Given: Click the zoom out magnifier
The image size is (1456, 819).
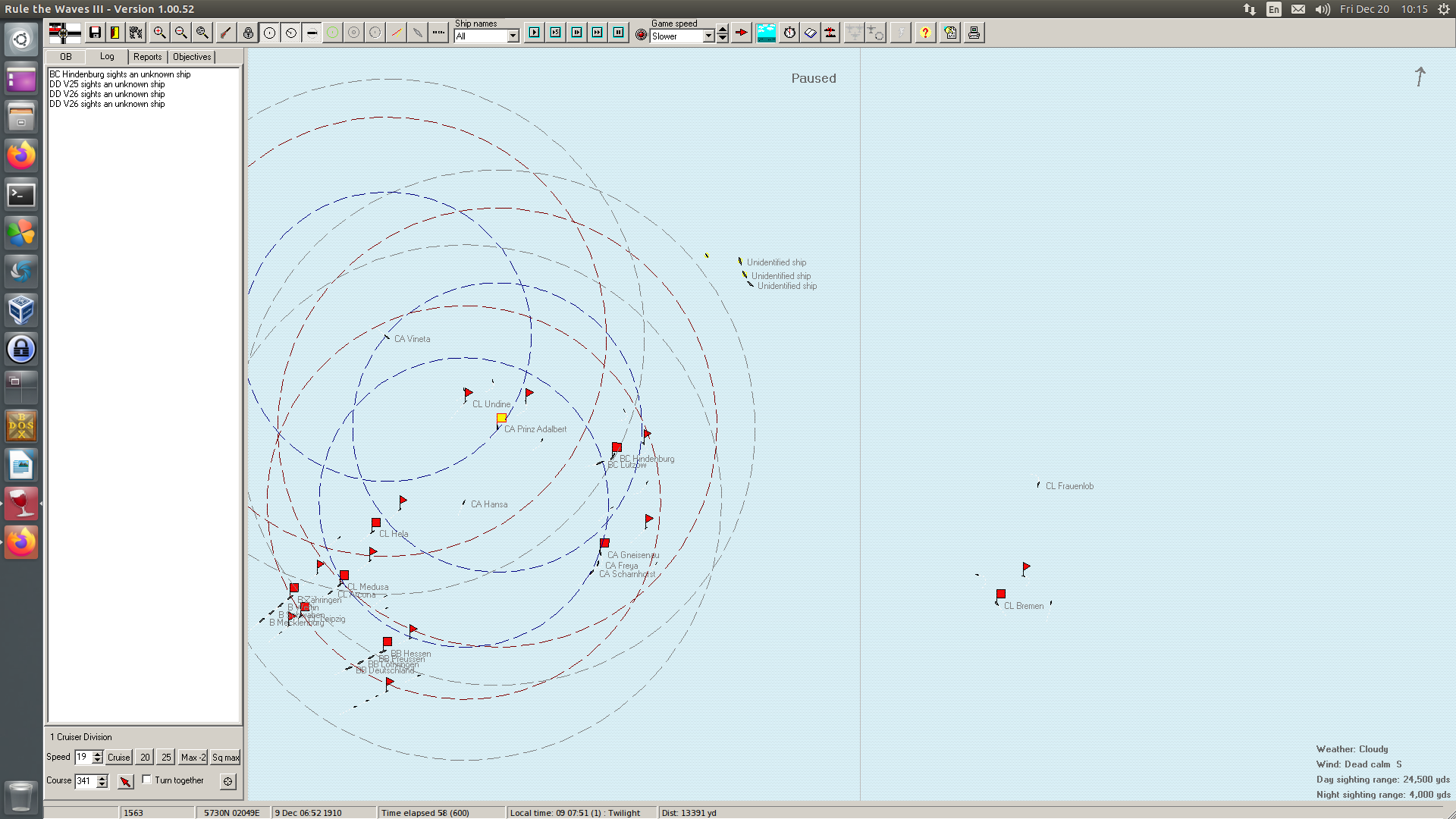Looking at the screenshot, I should tap(180, 33).
